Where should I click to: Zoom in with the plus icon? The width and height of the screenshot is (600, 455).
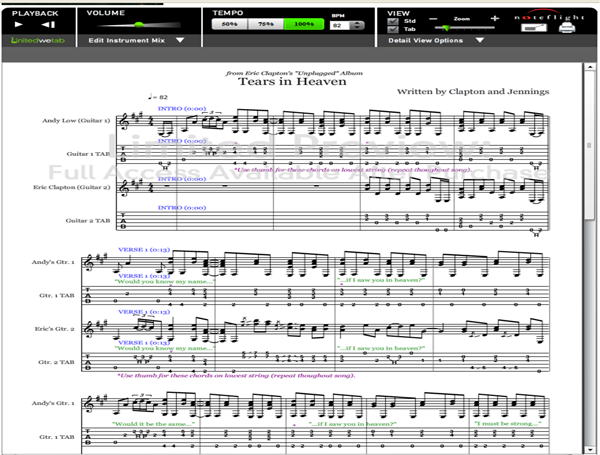coord(495,18)
